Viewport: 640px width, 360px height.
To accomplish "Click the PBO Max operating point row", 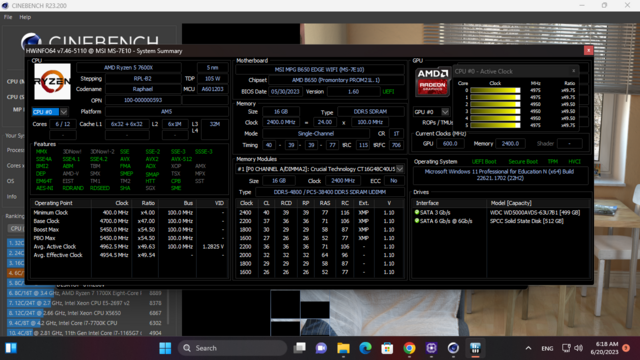I will [x=129, y=238].
